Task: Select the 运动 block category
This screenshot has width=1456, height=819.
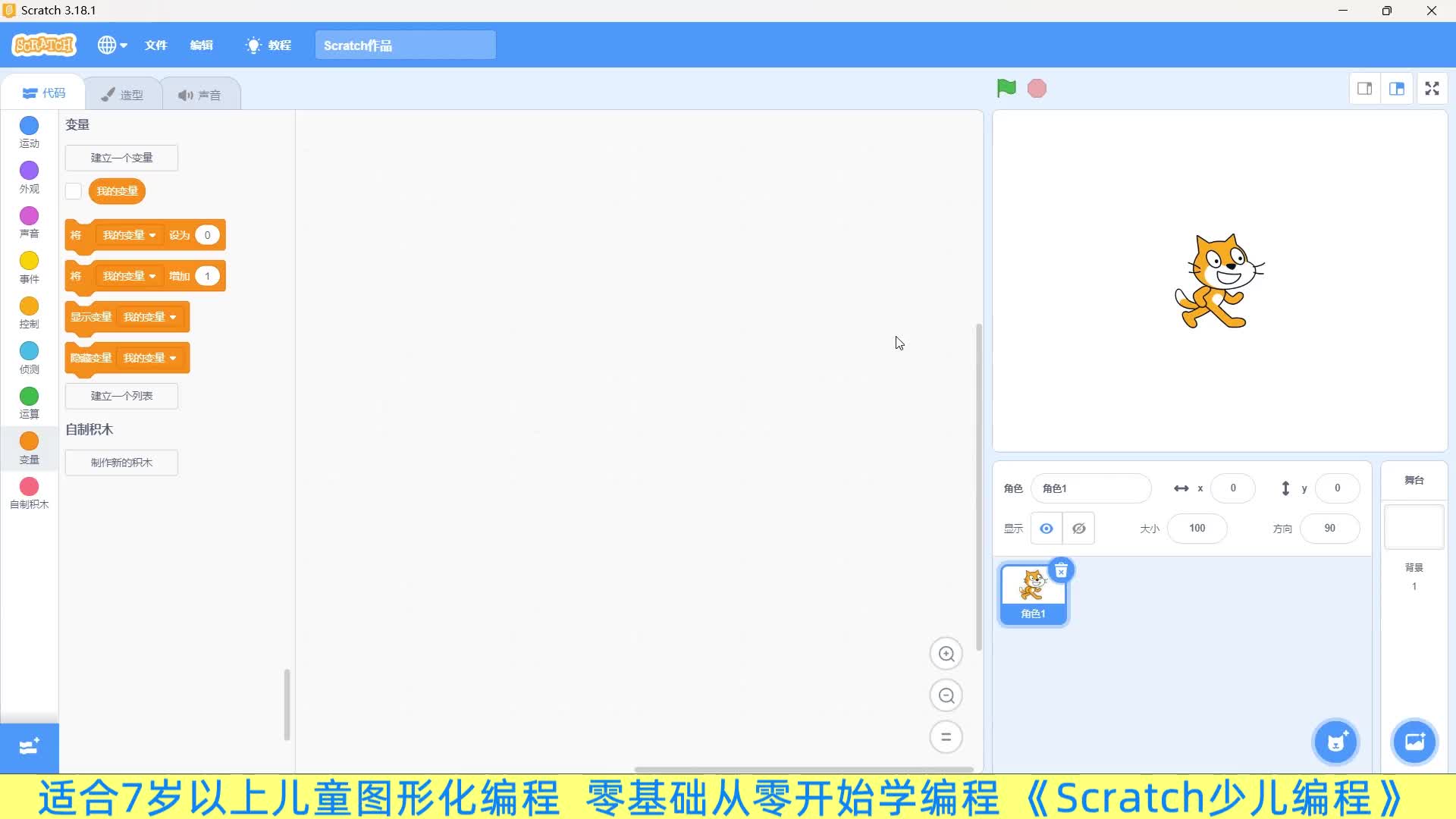Action: point(29,132)
